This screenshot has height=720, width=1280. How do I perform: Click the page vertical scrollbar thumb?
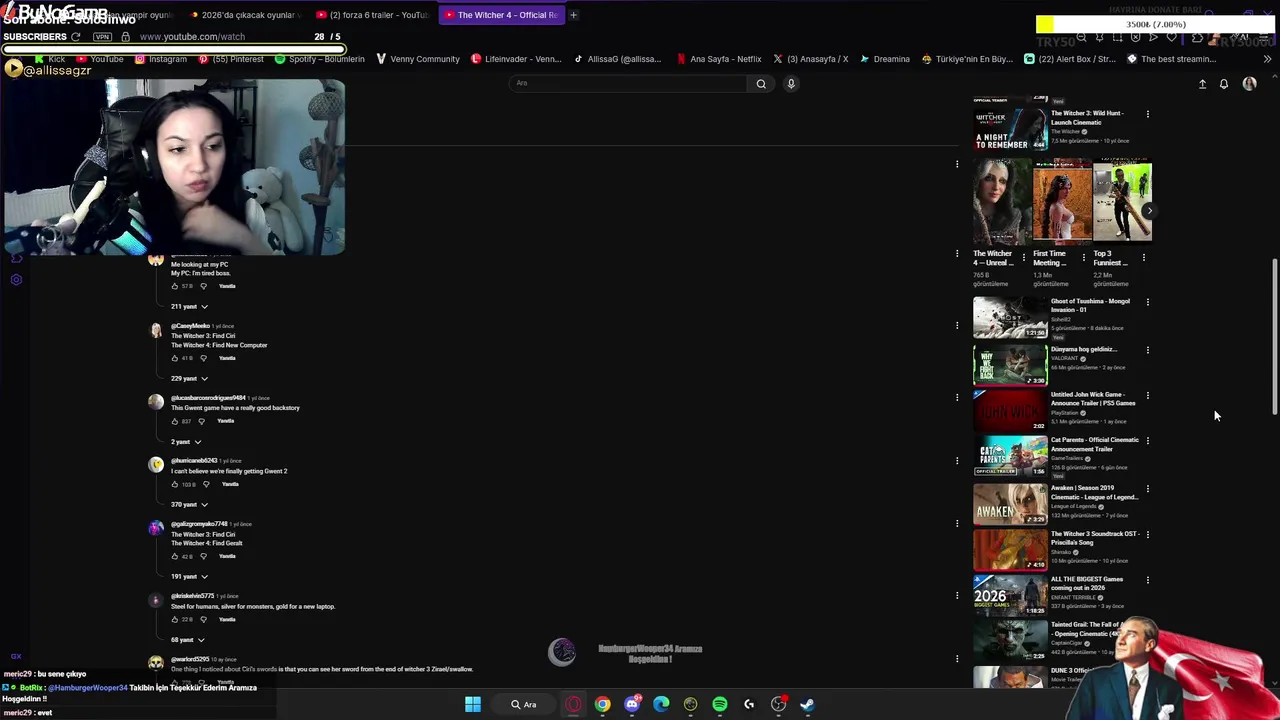tap(1274, 338)
